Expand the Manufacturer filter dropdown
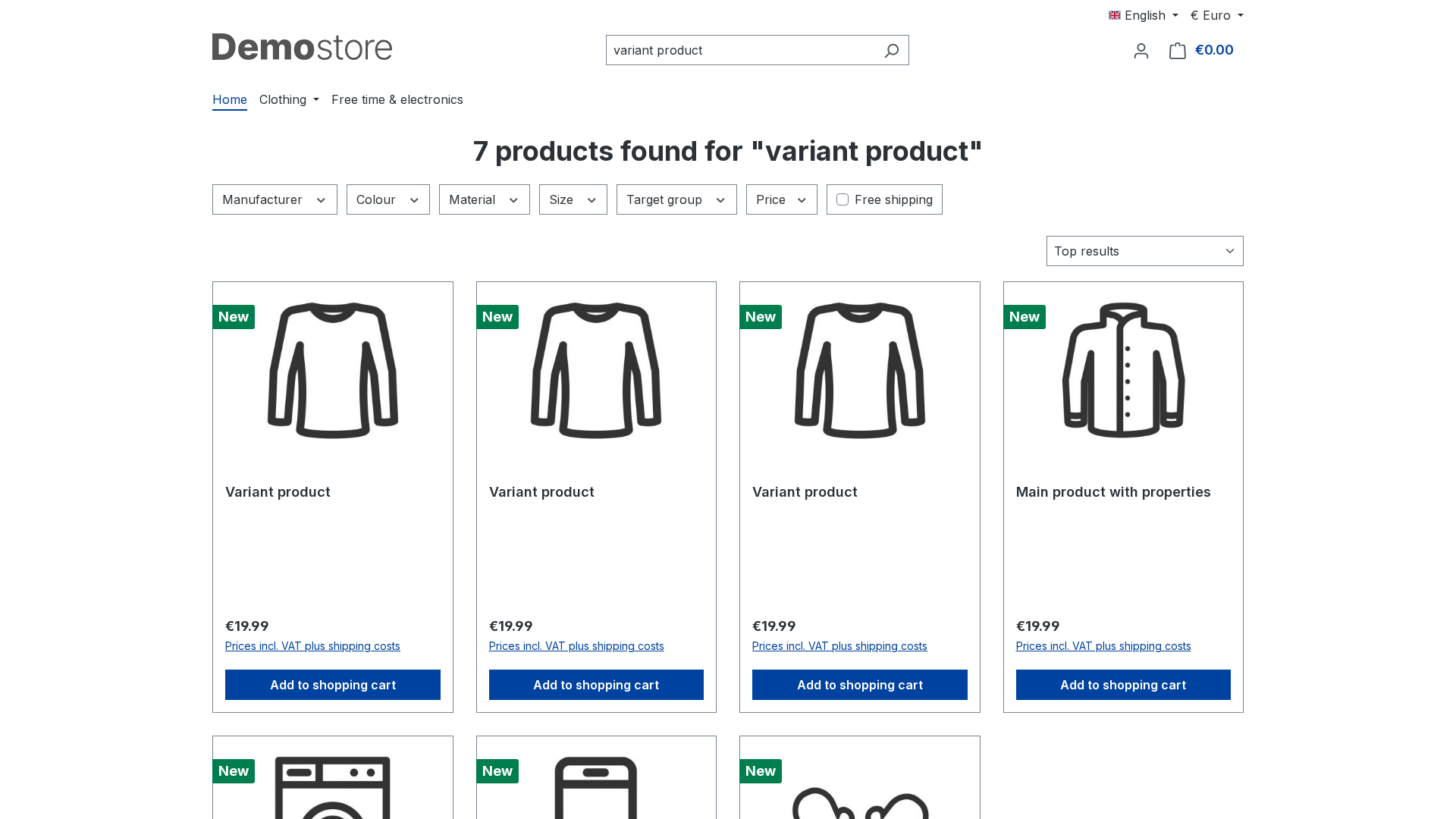This screenshot has width=1456, height=819. tap(275, 199)
